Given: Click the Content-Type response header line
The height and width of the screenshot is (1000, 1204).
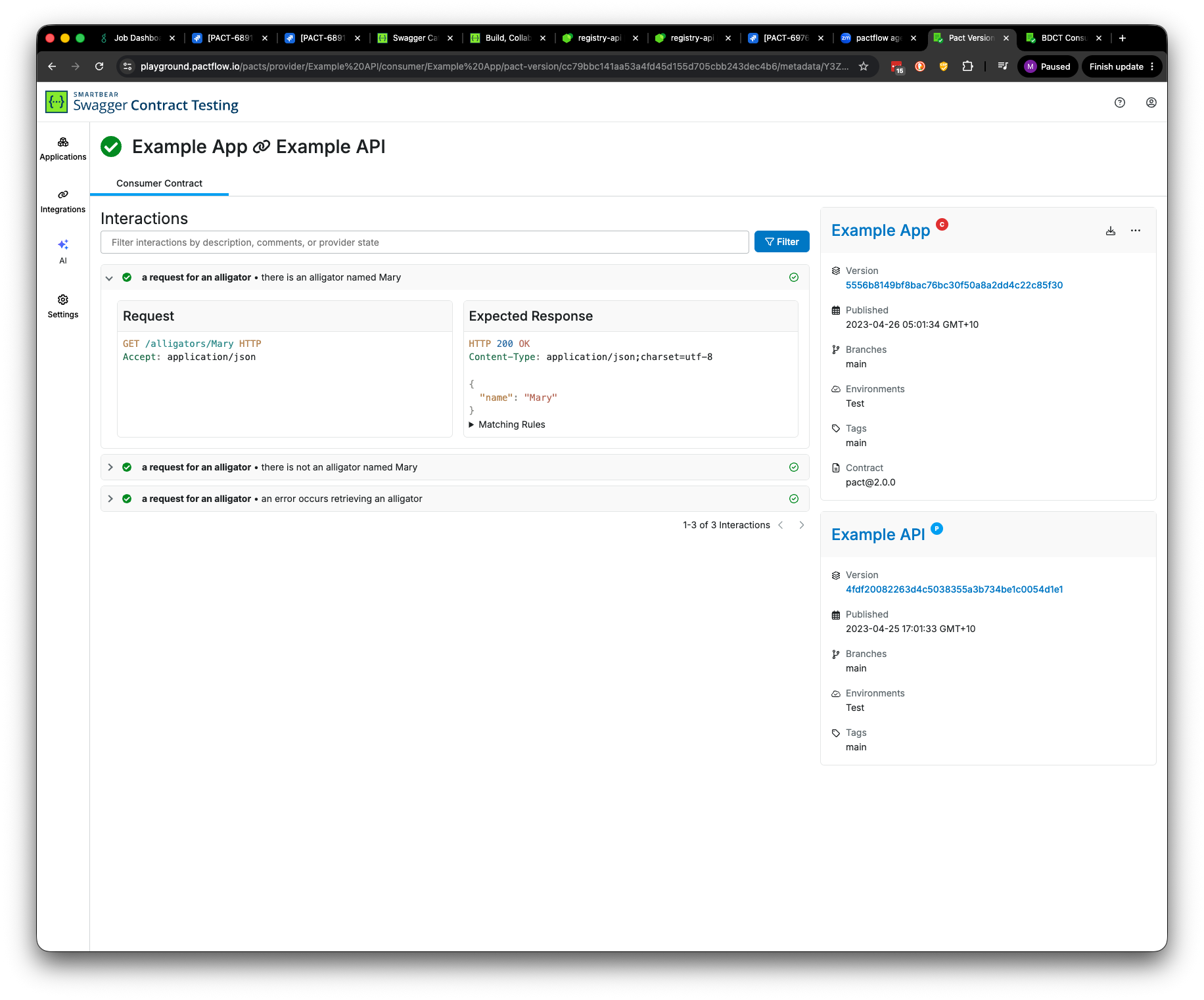Looking at the screenshot, I should pos(590,357).
